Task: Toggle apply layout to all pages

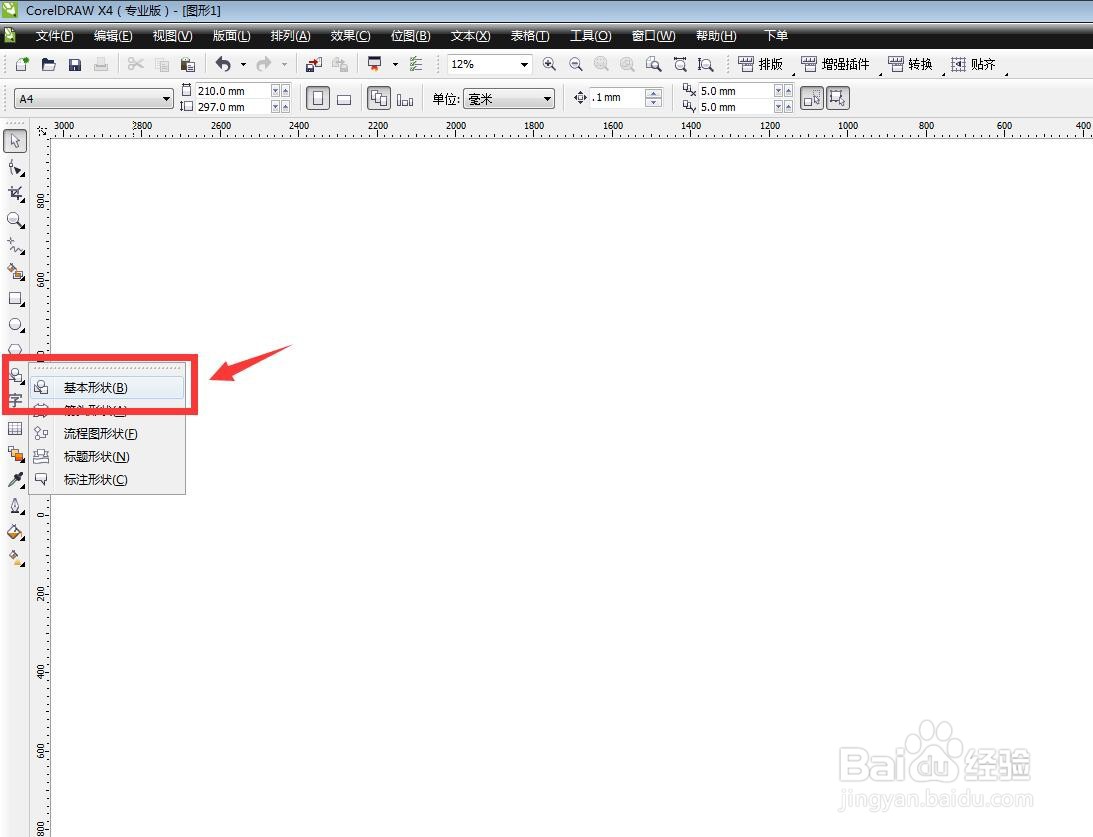Action: click(379, 98)
